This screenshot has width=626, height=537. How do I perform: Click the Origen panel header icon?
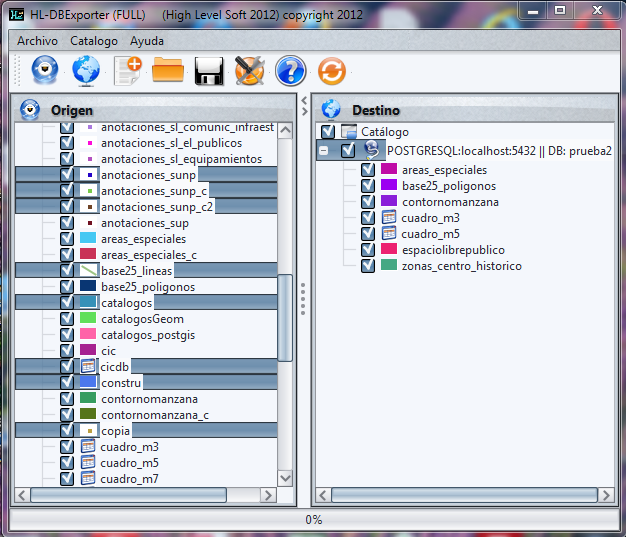[x=30, y=110]
